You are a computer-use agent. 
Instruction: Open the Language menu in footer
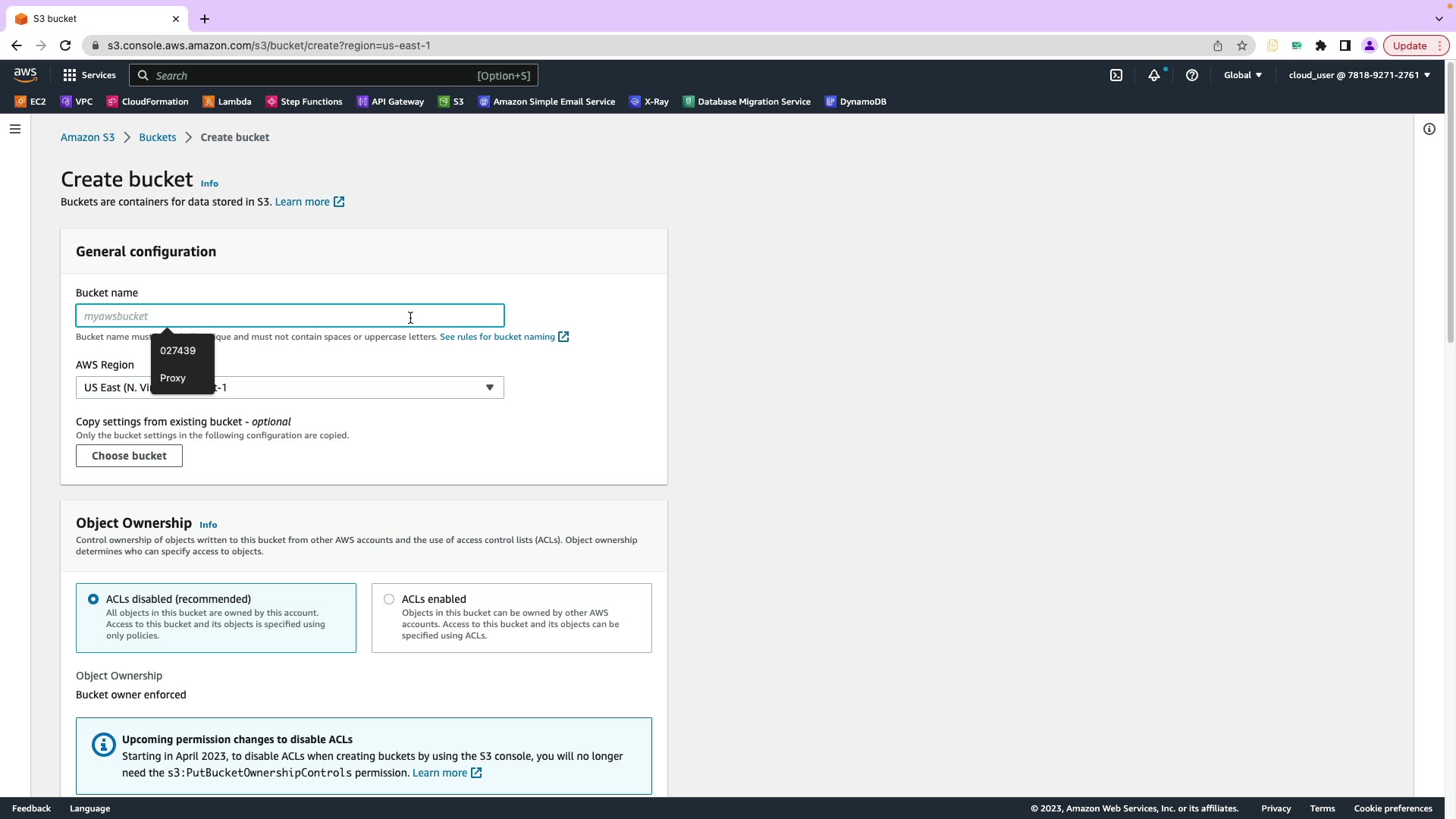tap(89, 808)
